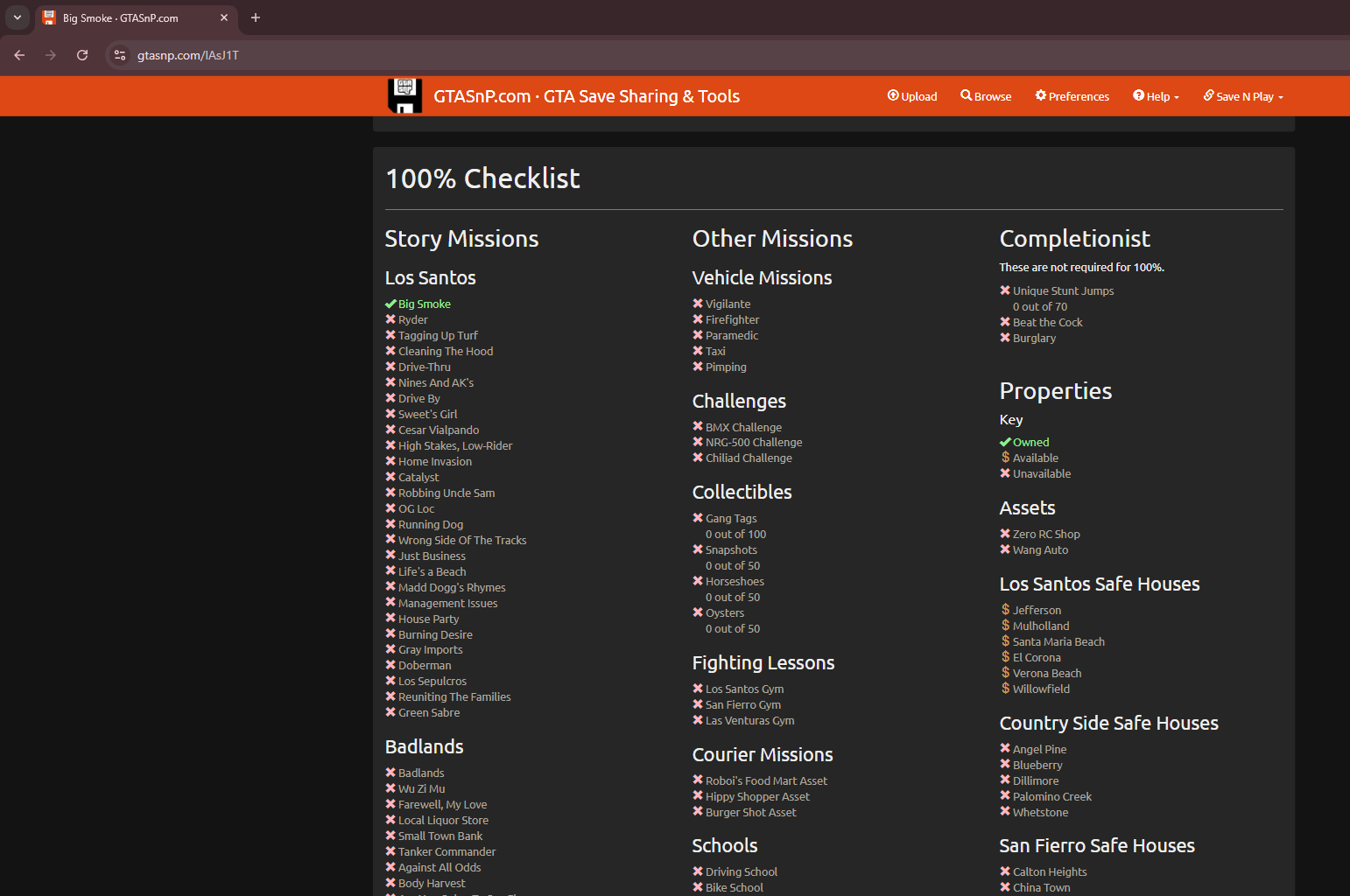Click "These are not required for 100%." note
Image resolution: width=1350 pixels, height=896 pixels.
[1081, 267]
